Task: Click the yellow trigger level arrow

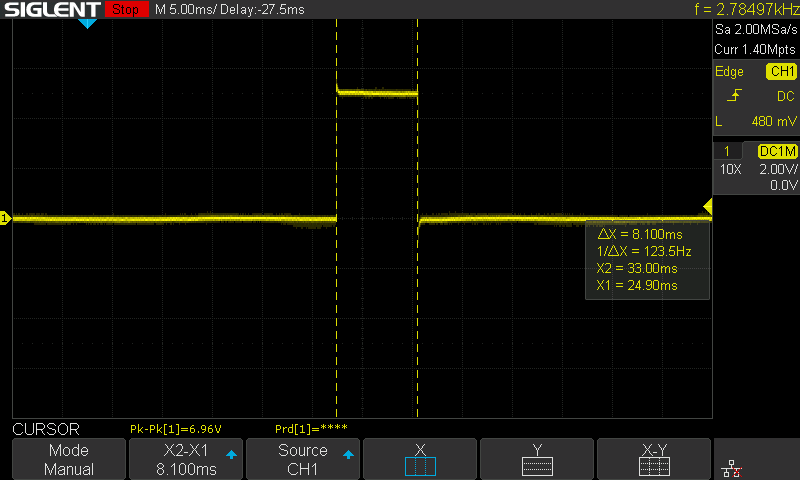Action: click(x=707, y=207)
